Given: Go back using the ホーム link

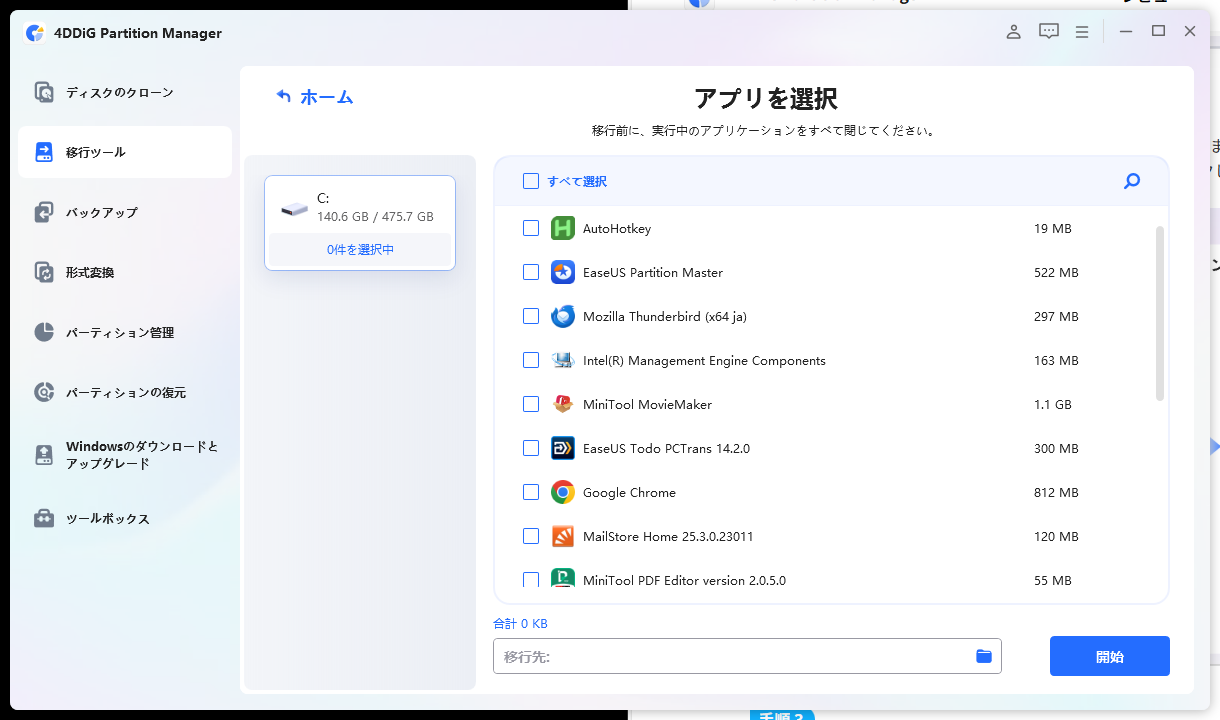Looking at the screenshot, I should 314,97.
